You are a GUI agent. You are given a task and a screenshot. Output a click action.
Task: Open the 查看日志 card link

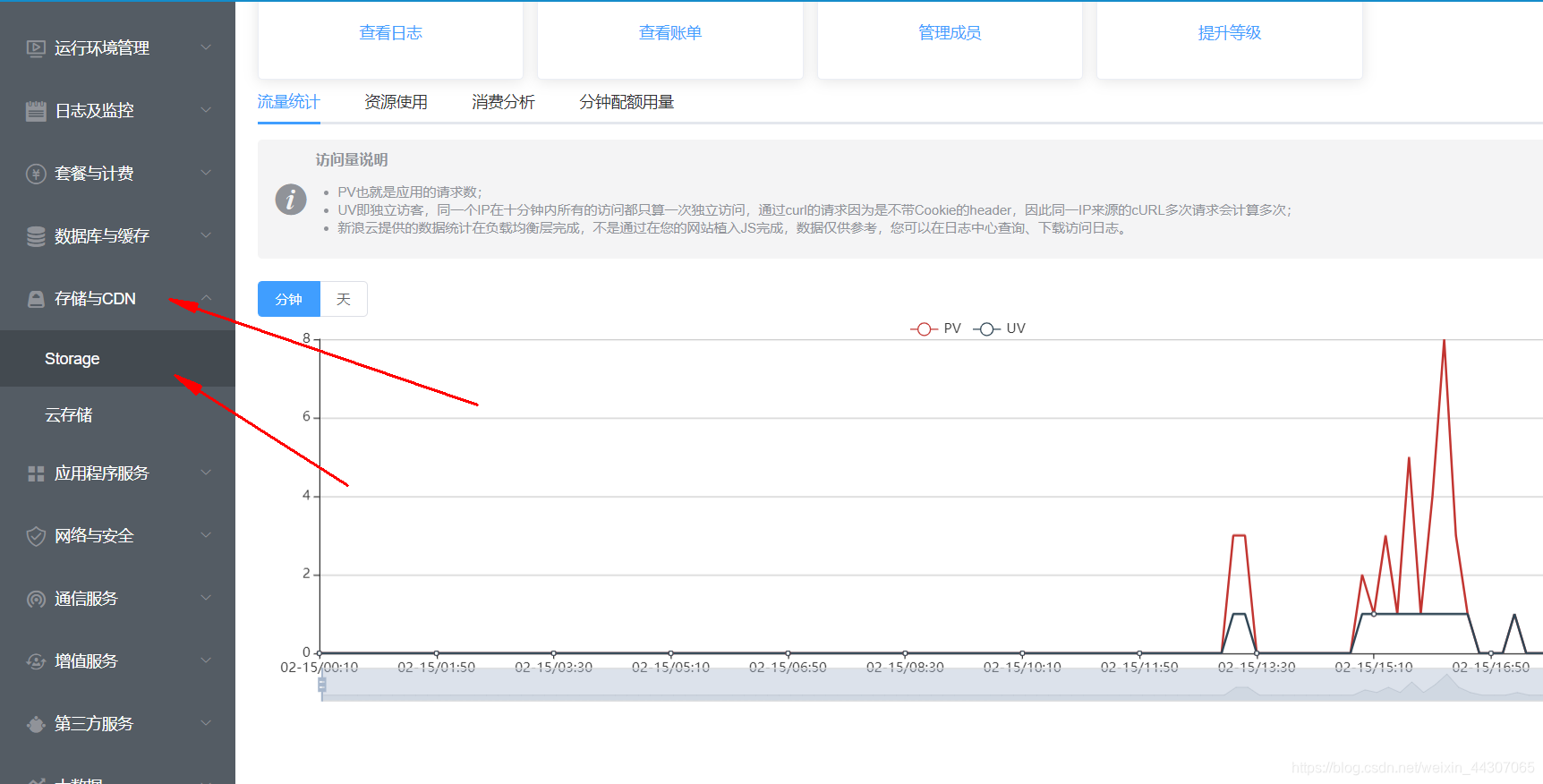click(390, 33)
